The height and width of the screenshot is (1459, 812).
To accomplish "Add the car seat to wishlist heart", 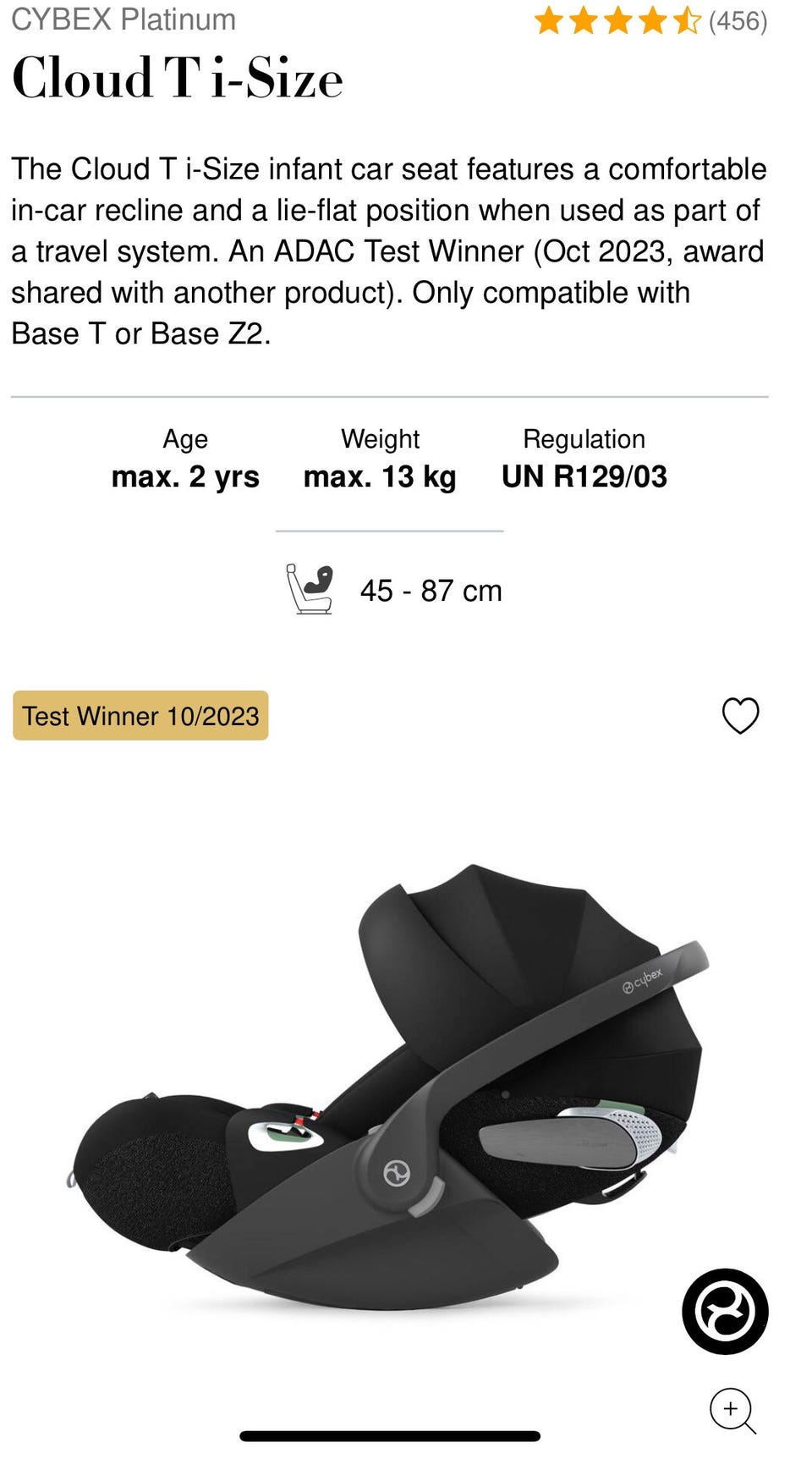I will tap(740, 716).
